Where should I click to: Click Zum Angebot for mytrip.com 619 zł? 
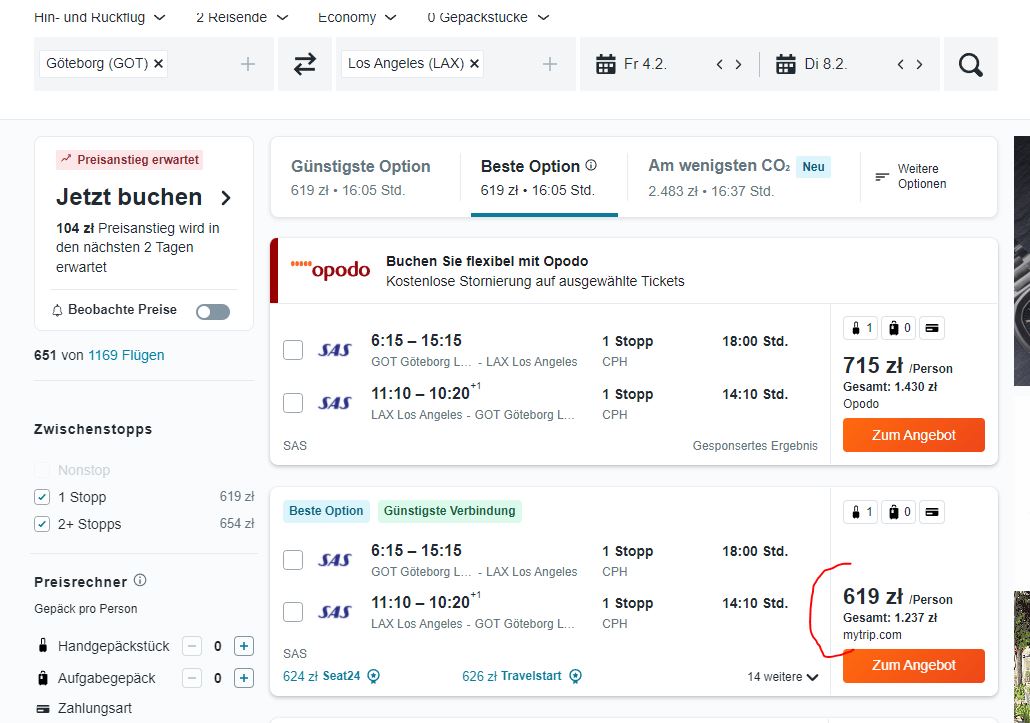914,665
